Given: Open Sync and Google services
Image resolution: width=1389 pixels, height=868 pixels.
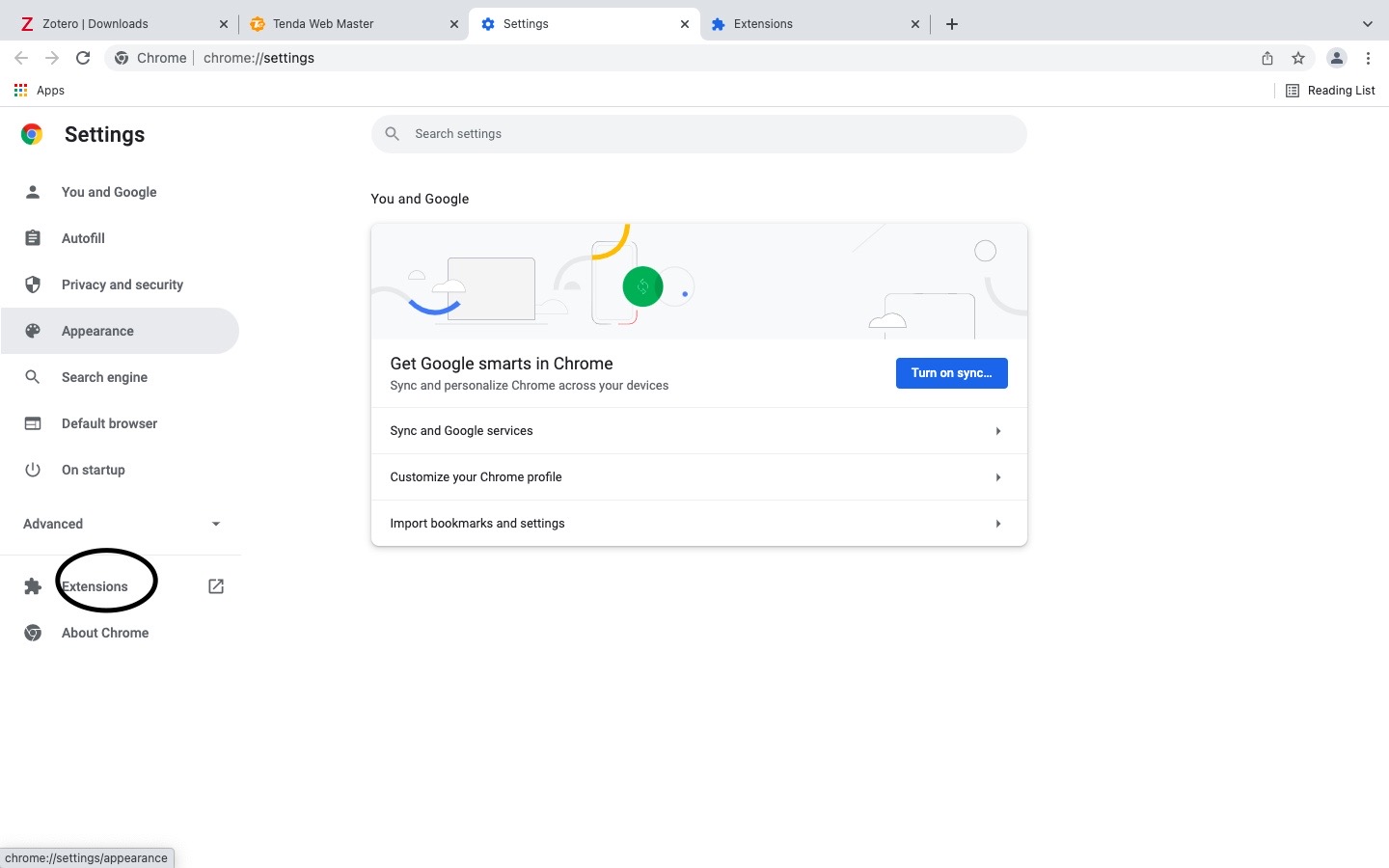Looking at the screenshot, I should coord(699,431).
